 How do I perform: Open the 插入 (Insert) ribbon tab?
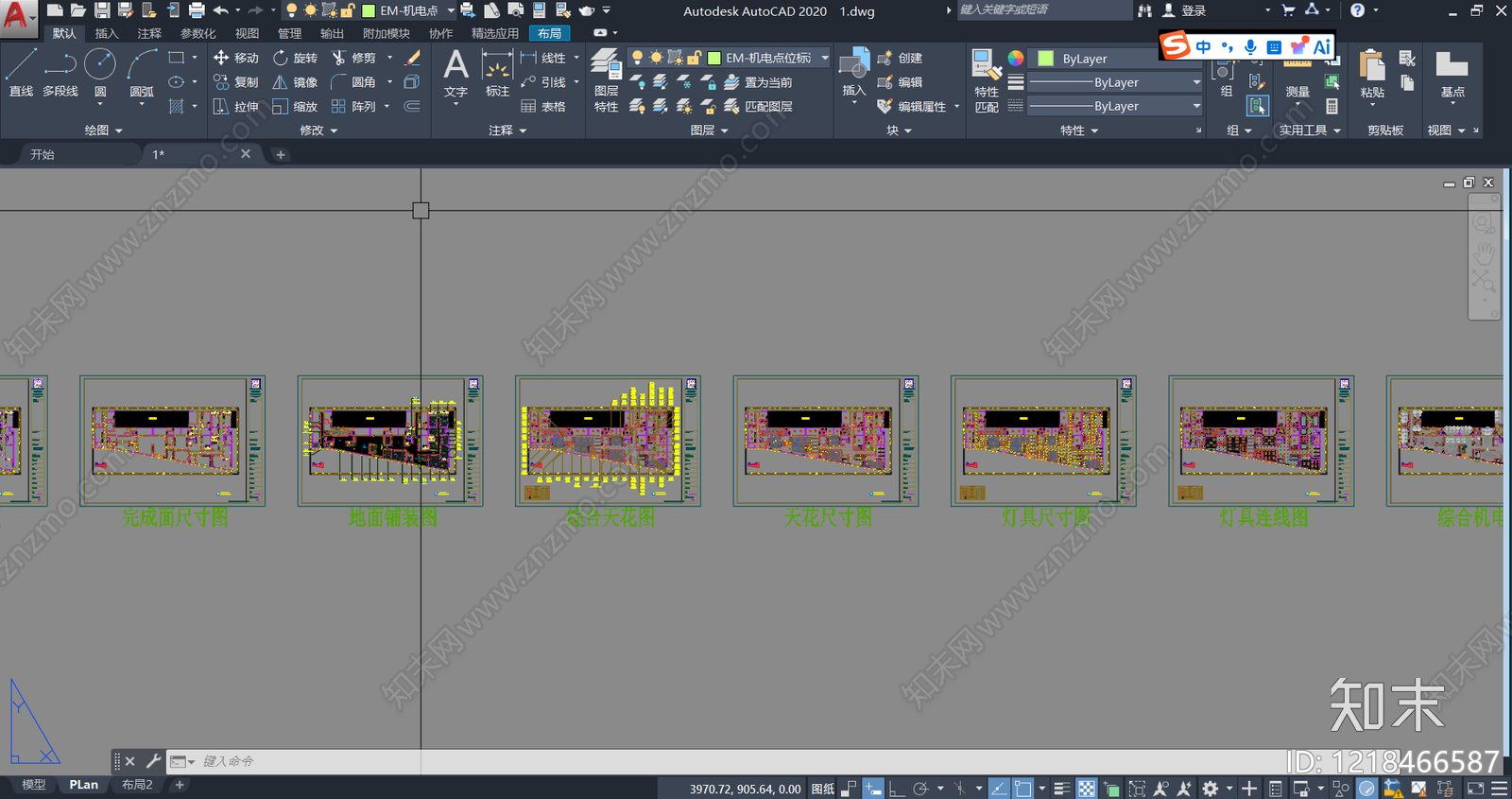(107, 33)
